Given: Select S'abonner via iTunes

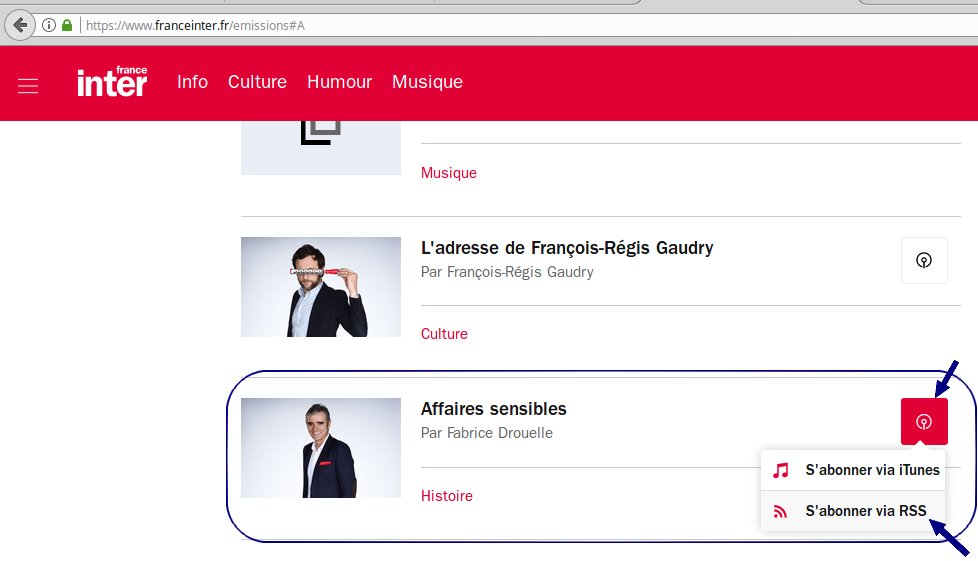Looking at the screenshot, I should coord(872,470).
